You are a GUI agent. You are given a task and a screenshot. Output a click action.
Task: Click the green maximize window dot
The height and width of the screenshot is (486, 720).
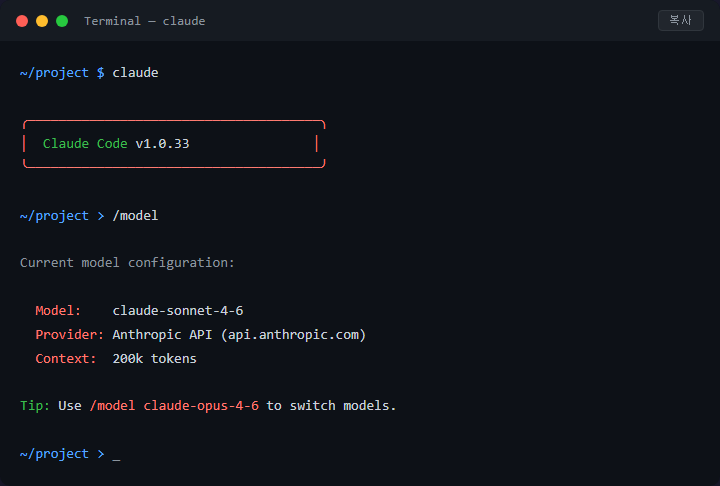62,21
